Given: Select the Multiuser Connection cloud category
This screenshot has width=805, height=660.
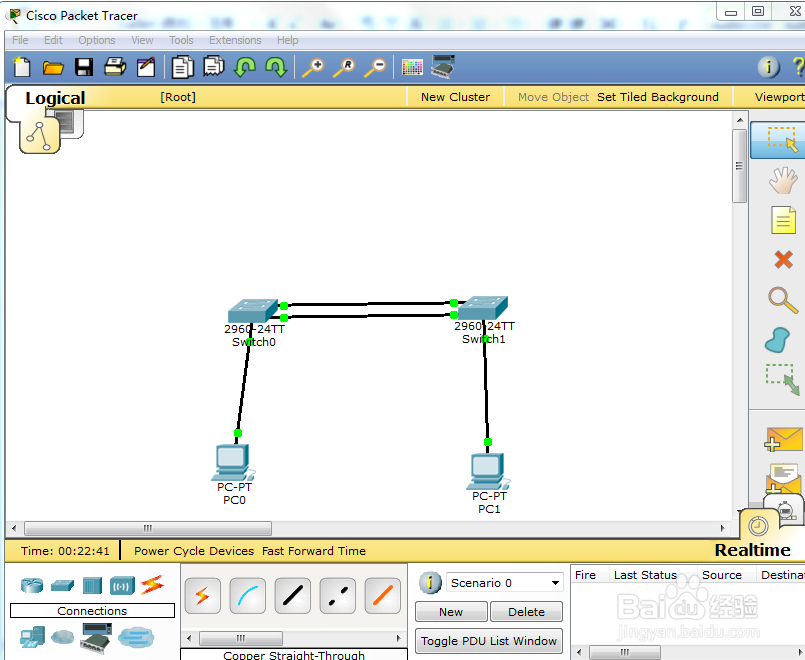Looking at the screenshot, I should point(136,637).
